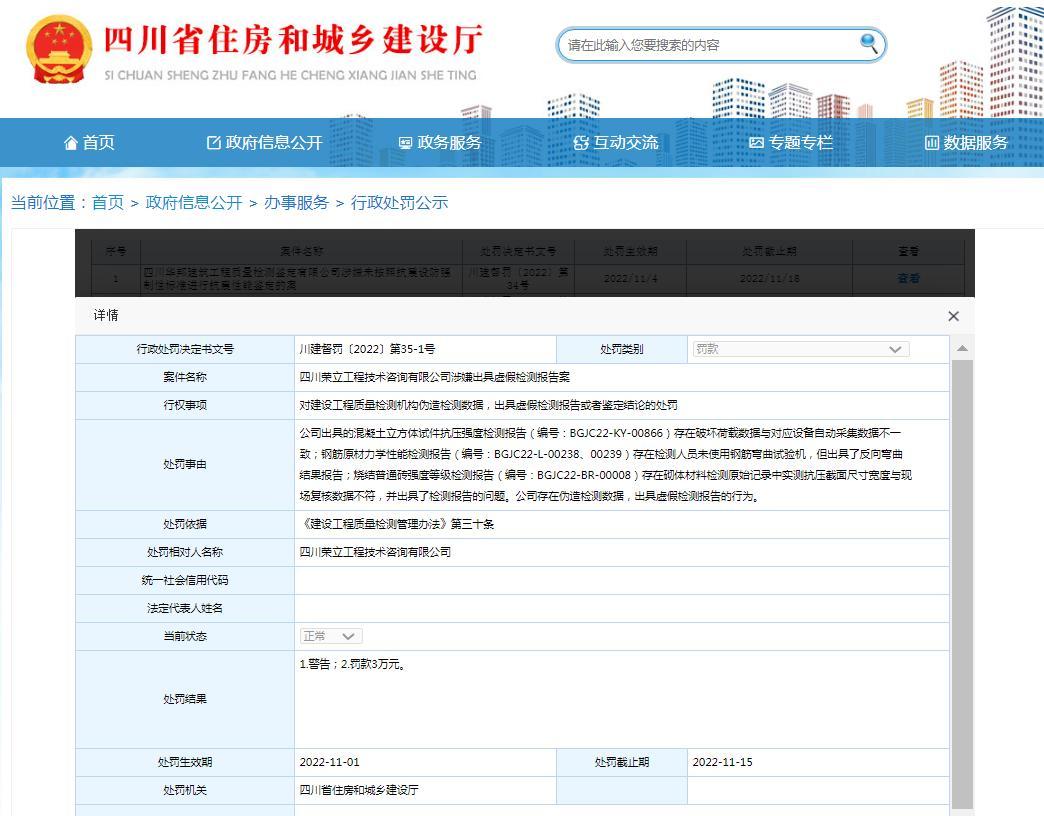Click the 法定代表人姓名 label cell
This screenshot has width=1044, height=816.
[x=185, y=608]
